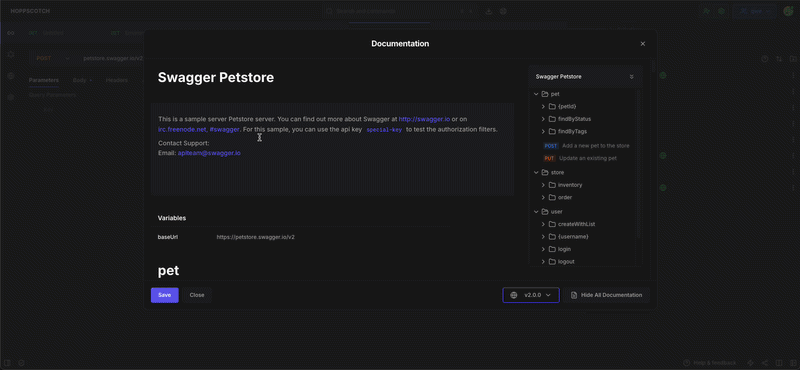The height and width of the screenshot is (370, 800).
Task: Expand the logout folder
Action: pos(543,261)
